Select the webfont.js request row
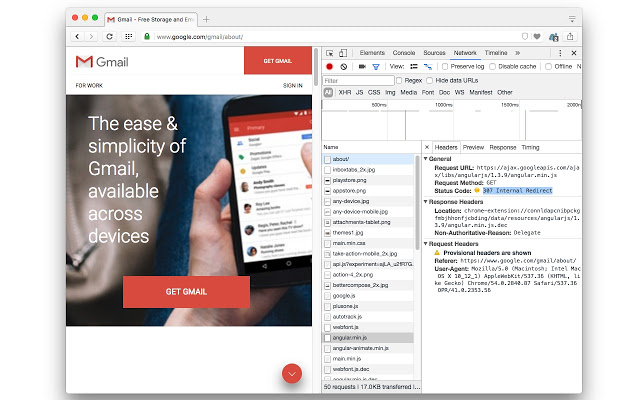Screen dimensions: 640x400 368,327
